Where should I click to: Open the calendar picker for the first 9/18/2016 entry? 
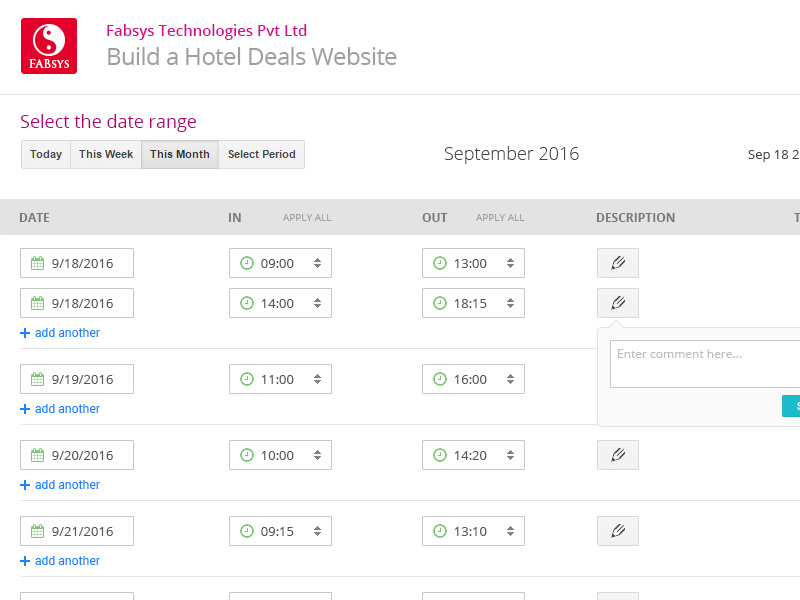point(38,262)
